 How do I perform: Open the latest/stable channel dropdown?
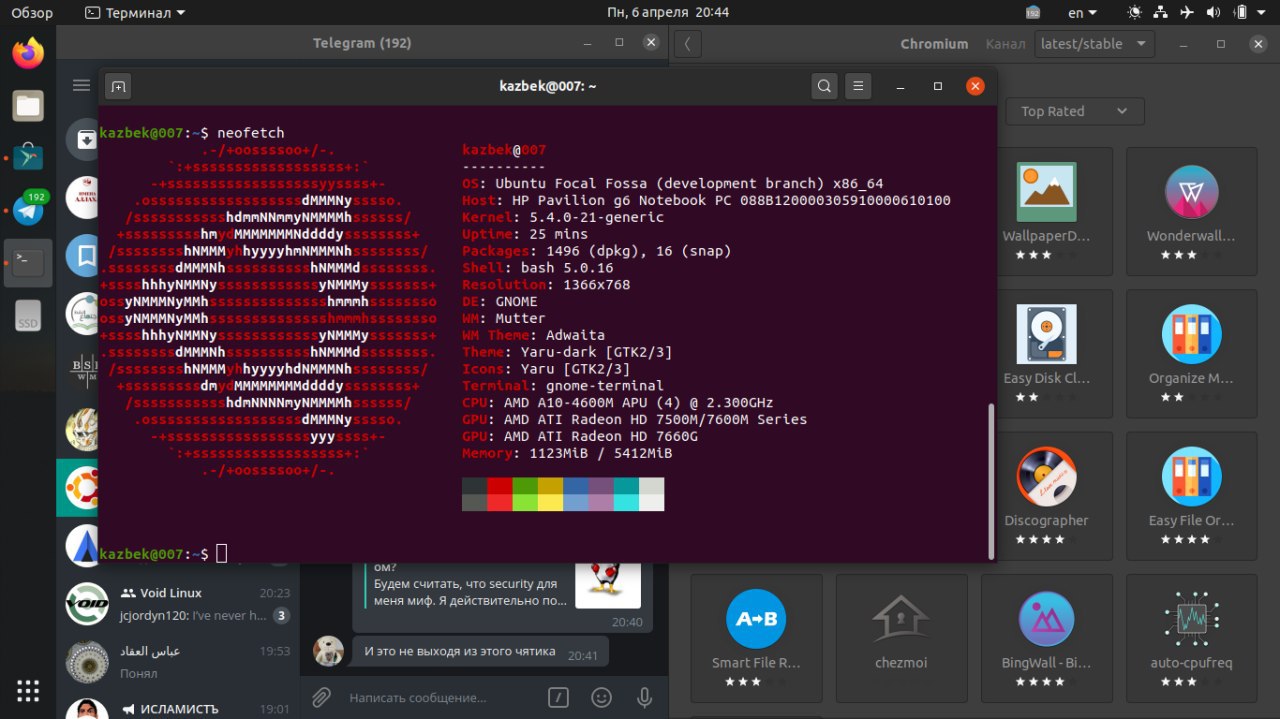point(1094,44)
